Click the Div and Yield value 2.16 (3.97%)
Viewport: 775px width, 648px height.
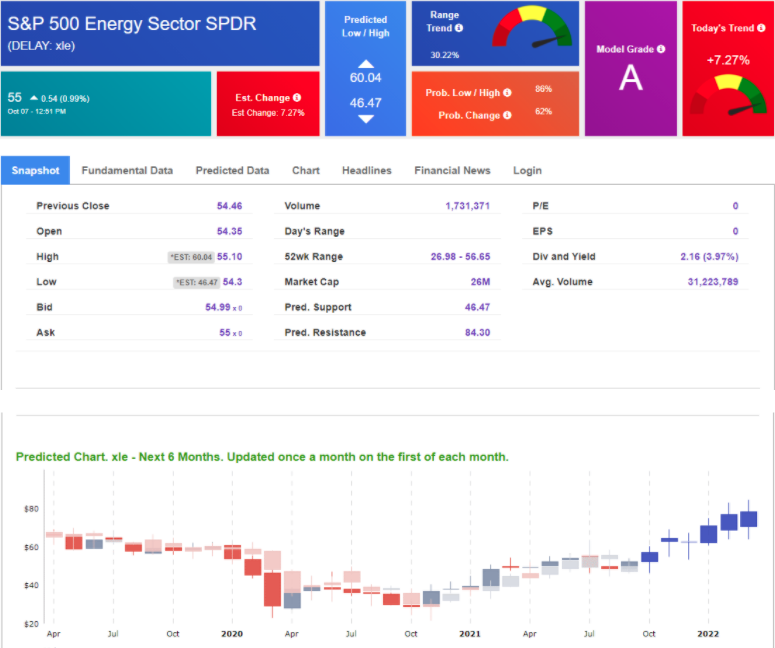(709, 257)
